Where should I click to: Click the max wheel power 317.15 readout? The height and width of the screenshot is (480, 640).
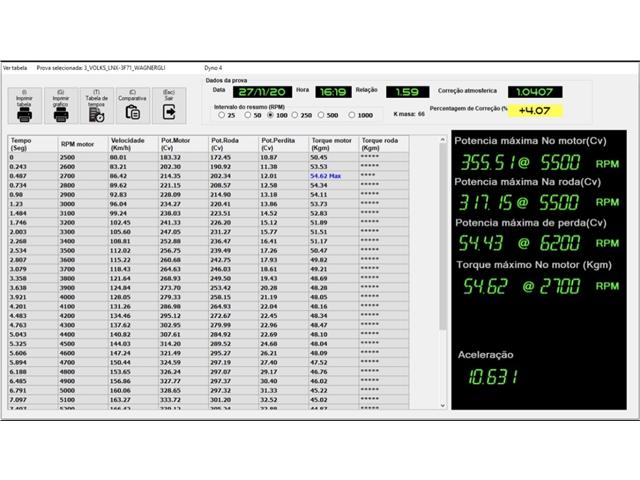pyautogui.click(x=485, y=202)
